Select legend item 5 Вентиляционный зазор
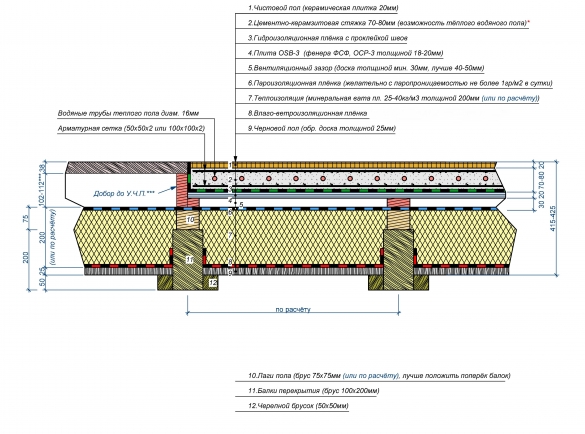This screenshot has height=434, width=585. 366,68
